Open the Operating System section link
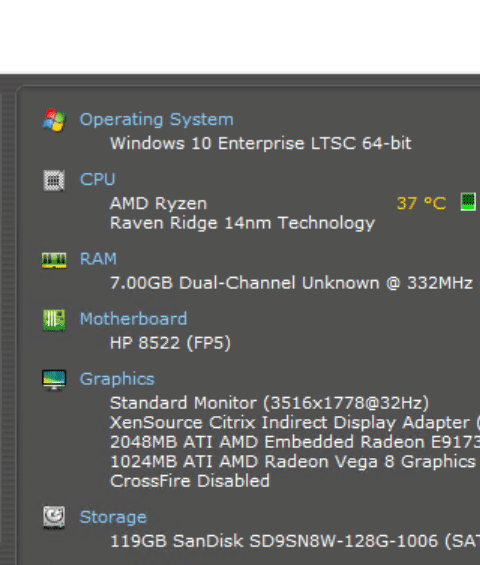The image size is (480, 565). (x=156, y=120)
